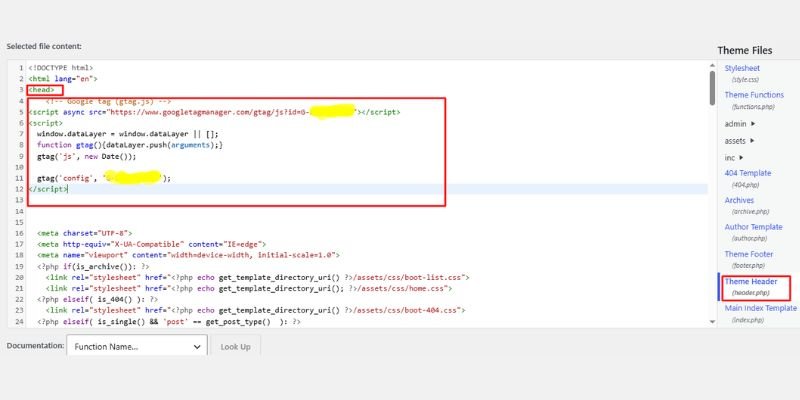Click the Selected file content label

(x=44, y=46)
